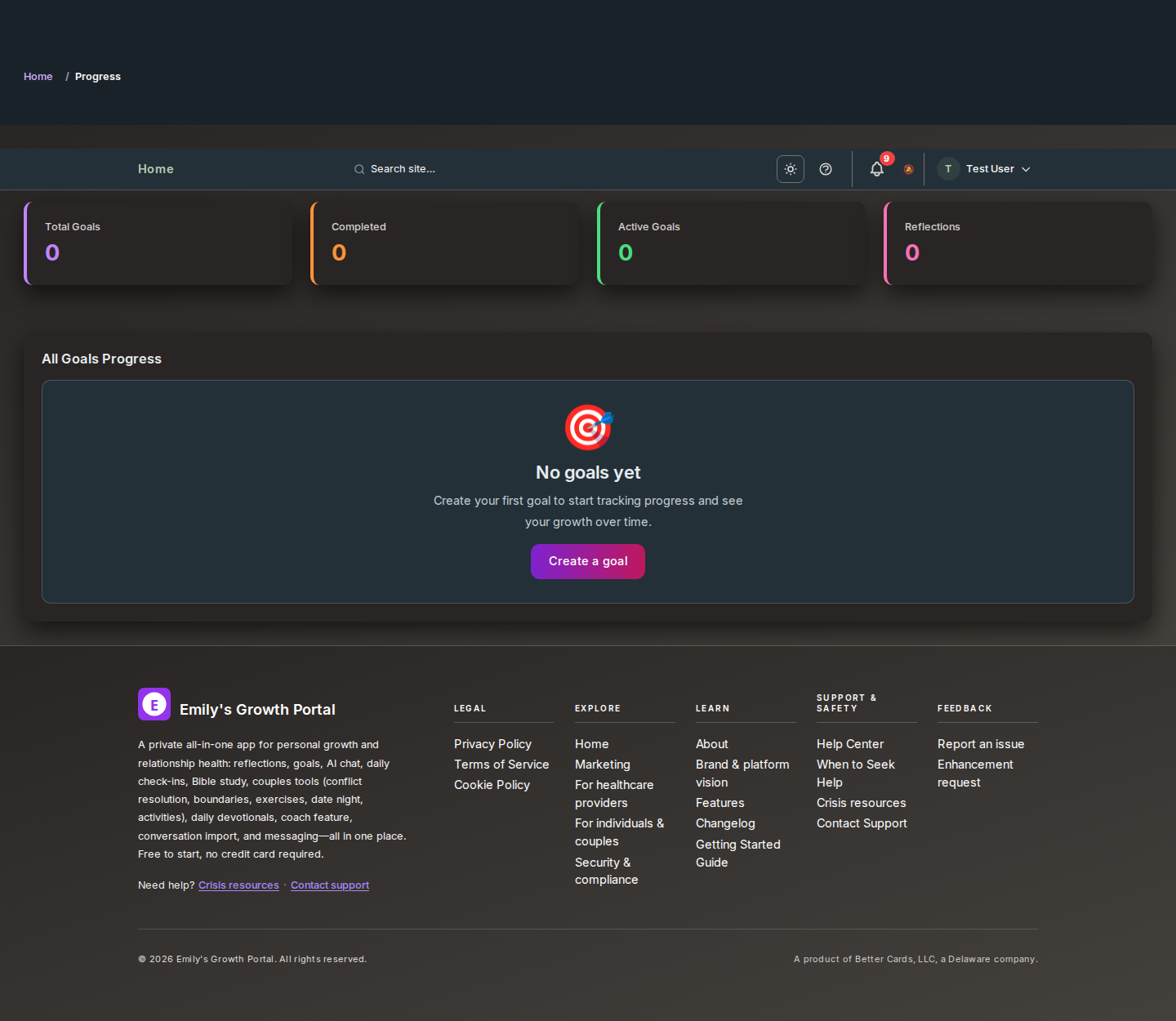Open the Home navigation link
1176x1021 pixels.
[x=155, y=169]
